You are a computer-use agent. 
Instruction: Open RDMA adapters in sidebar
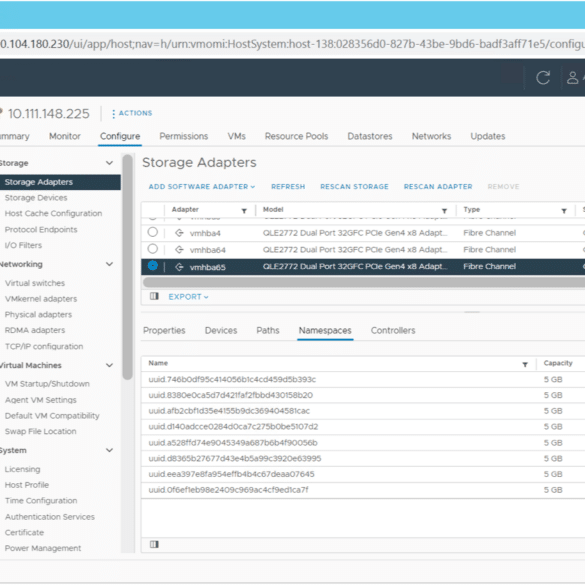pyautogui.click(x=35, y=330)
